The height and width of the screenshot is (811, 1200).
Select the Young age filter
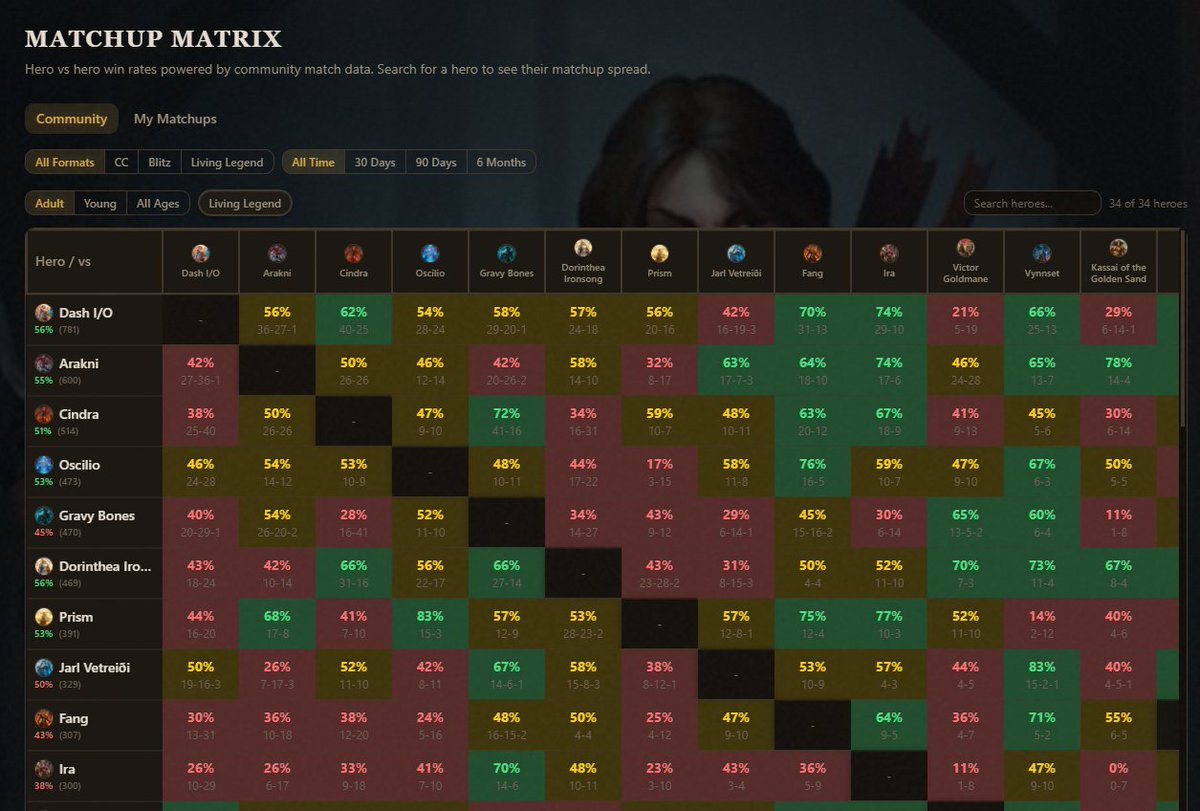tap(100, 203)
